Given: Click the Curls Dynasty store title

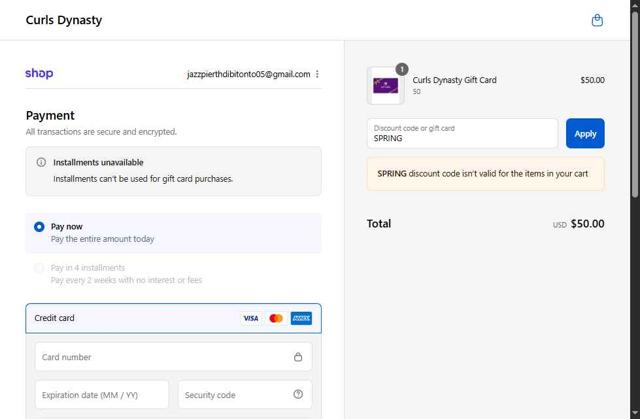Looking at the screenshot, I should point(64,20).
